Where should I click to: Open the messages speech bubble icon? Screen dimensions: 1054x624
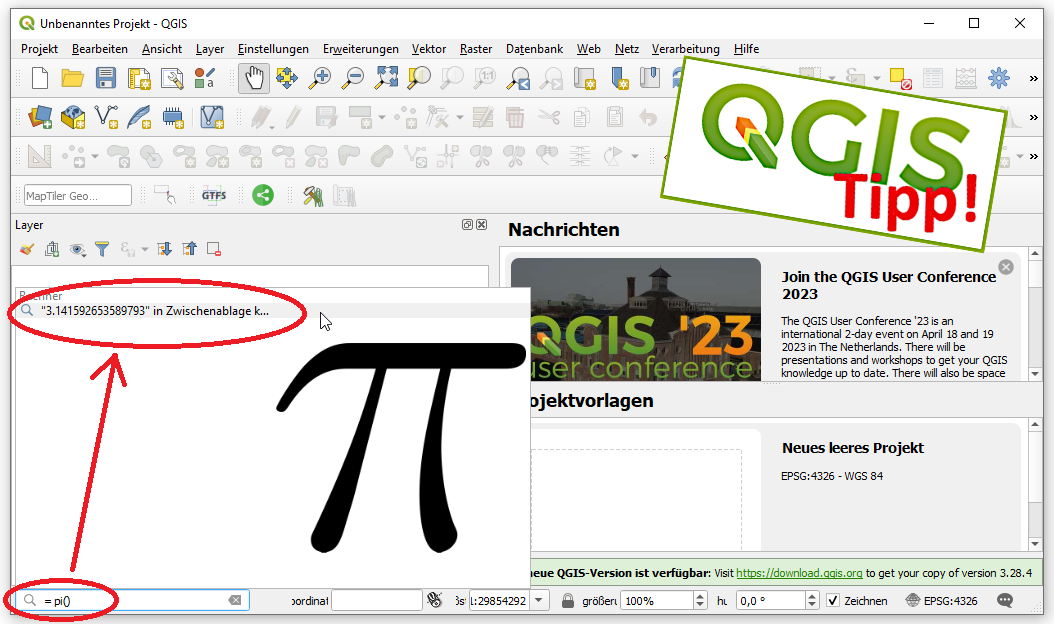pos(1005,600)
